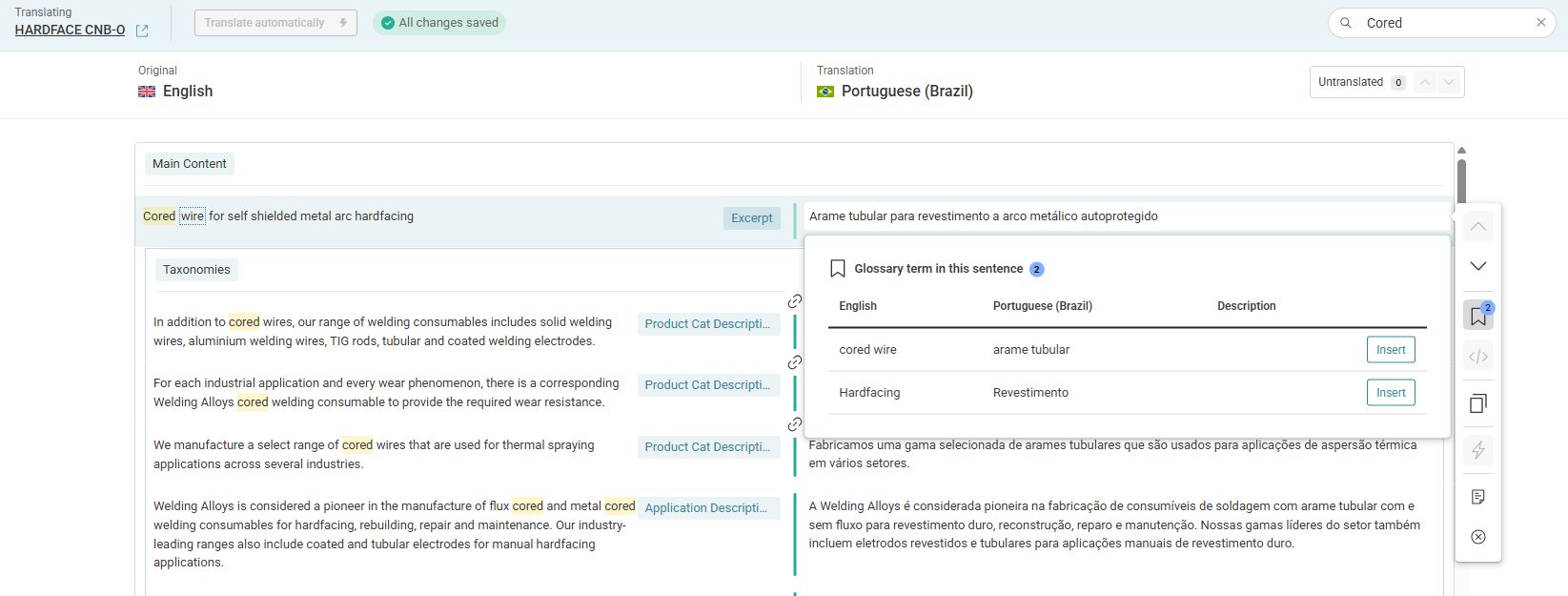Open the translation notes icon
Image resolution: width=1568 pixels, height=596 pixels.
tap(1477, 497)
